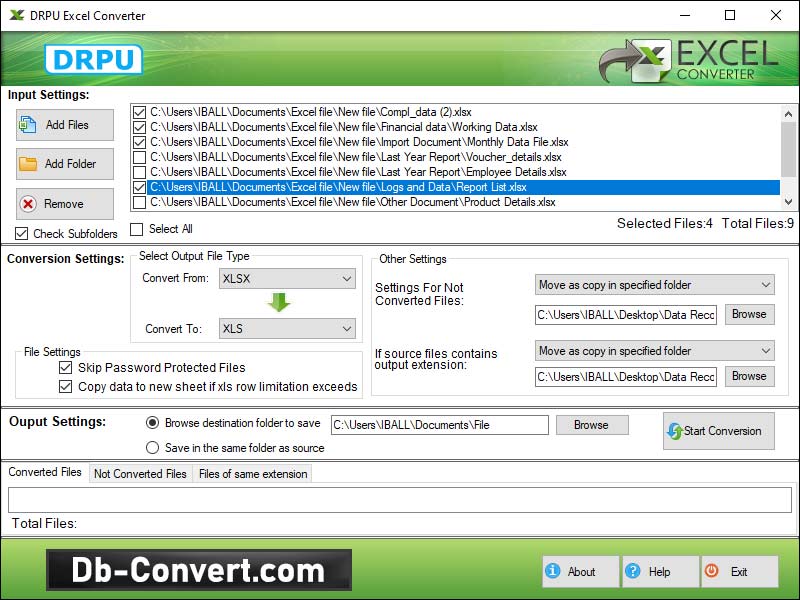Click the Excel Converter logo in banner
This screenshot has width=800, height=600.
(x=690, y=60)
